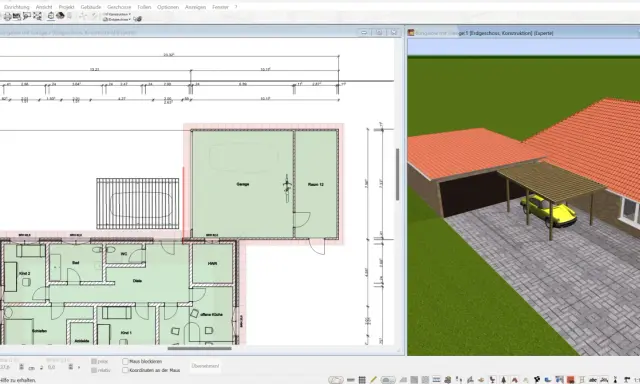The image size is (640, 384).
Task: Click the blue horizontal lines icon in bottom toolbar
Action: pos(436,380)
